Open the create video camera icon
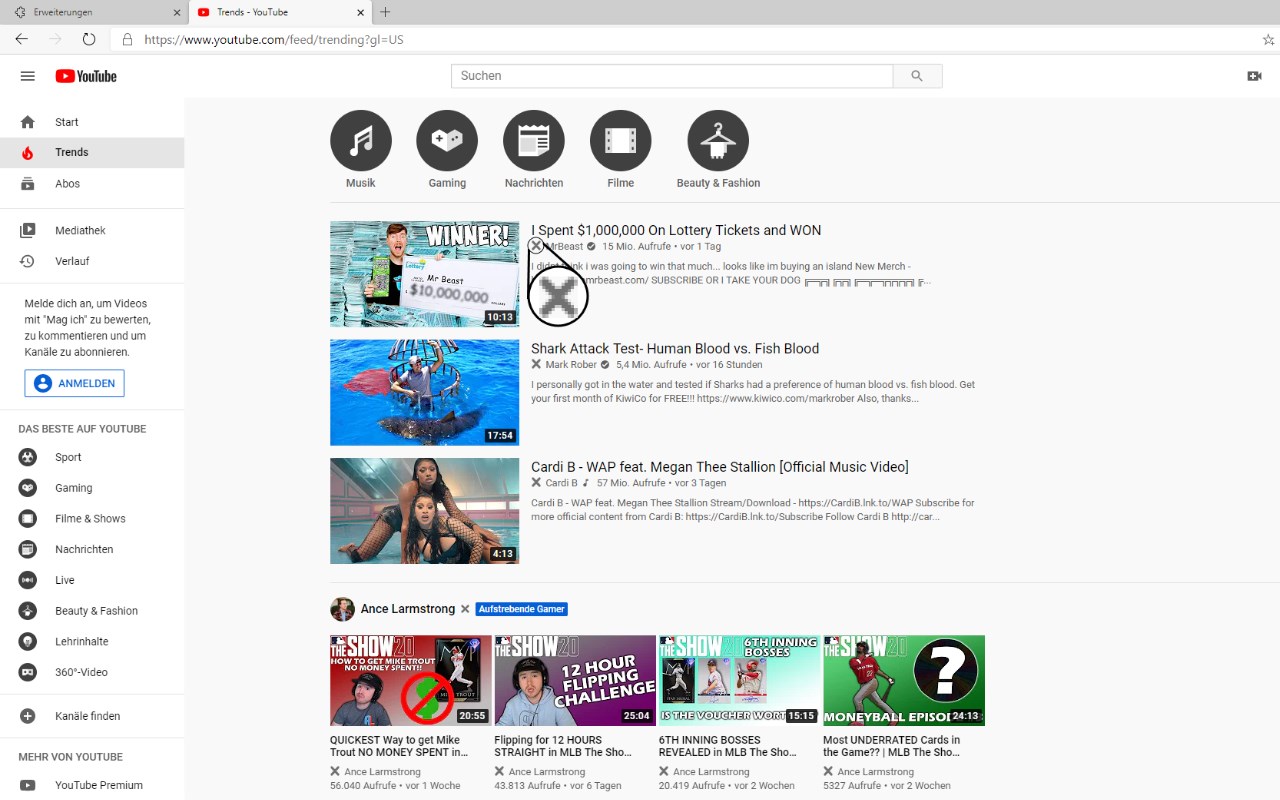 (1254, 76)
